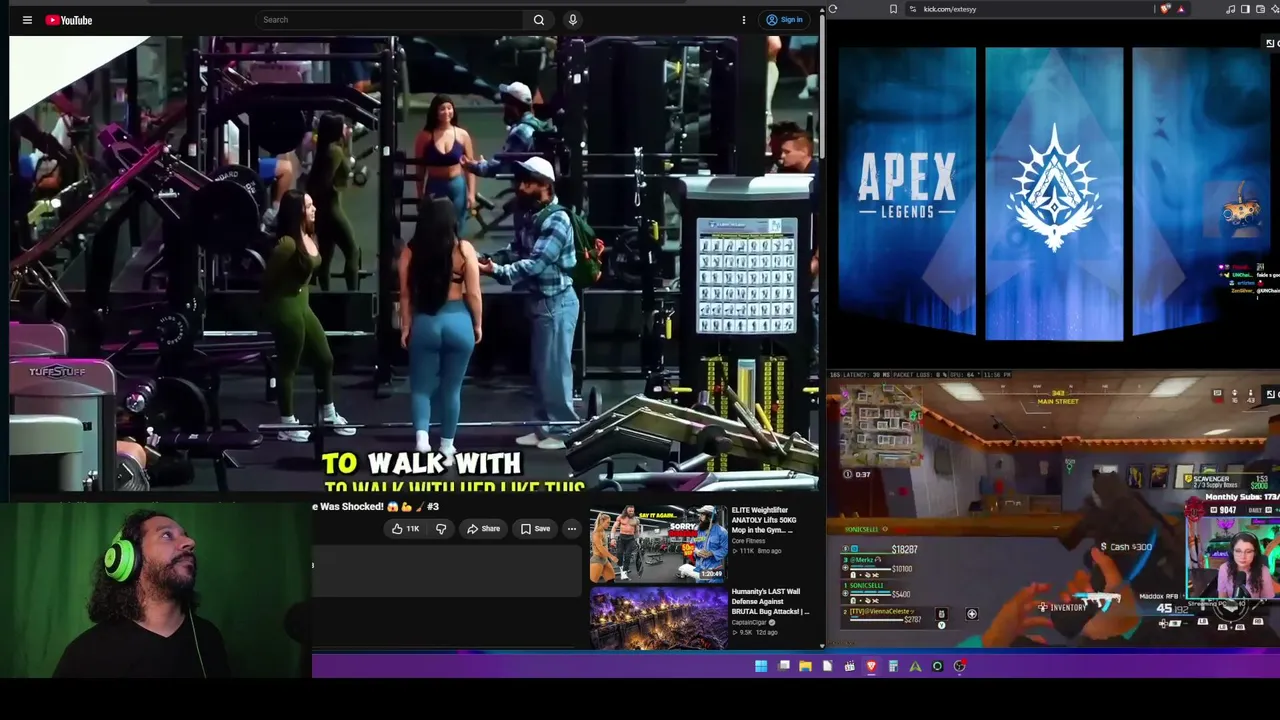The height and width of the screenshot is (720, 1280).
Task: Like the video with 11K likes
Action: 406,529
